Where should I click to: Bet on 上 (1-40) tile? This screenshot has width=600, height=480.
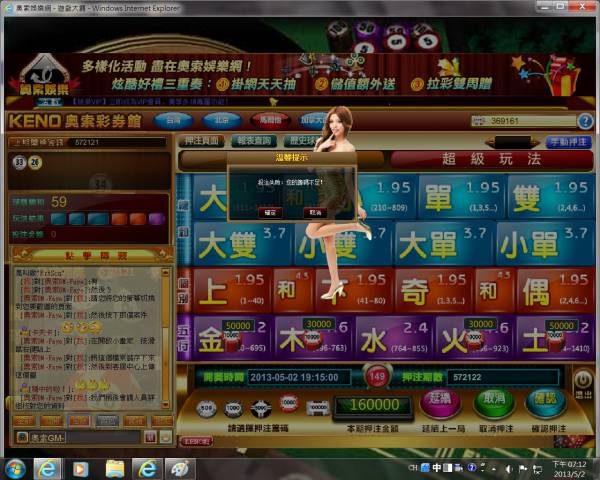233,291
